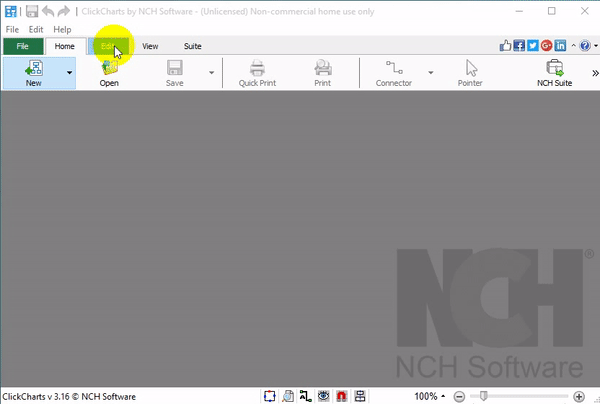Switch to the Home ribbon tab
The image size is (600, 404).
(65, 46)
